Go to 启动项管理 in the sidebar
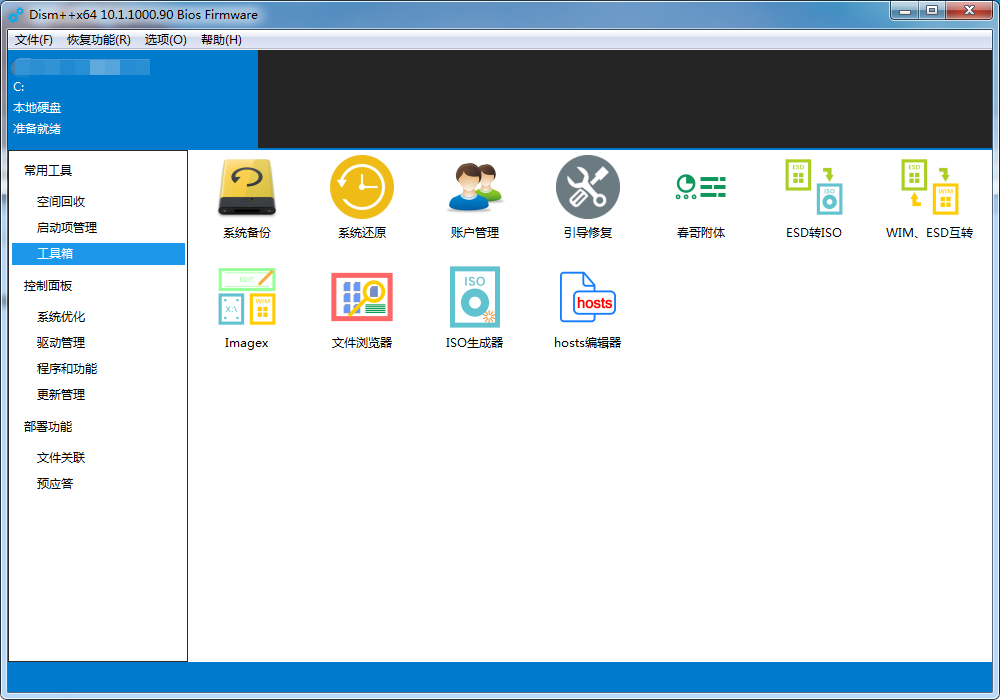The width and height of the screenshot is (1000, 700). 67,228
